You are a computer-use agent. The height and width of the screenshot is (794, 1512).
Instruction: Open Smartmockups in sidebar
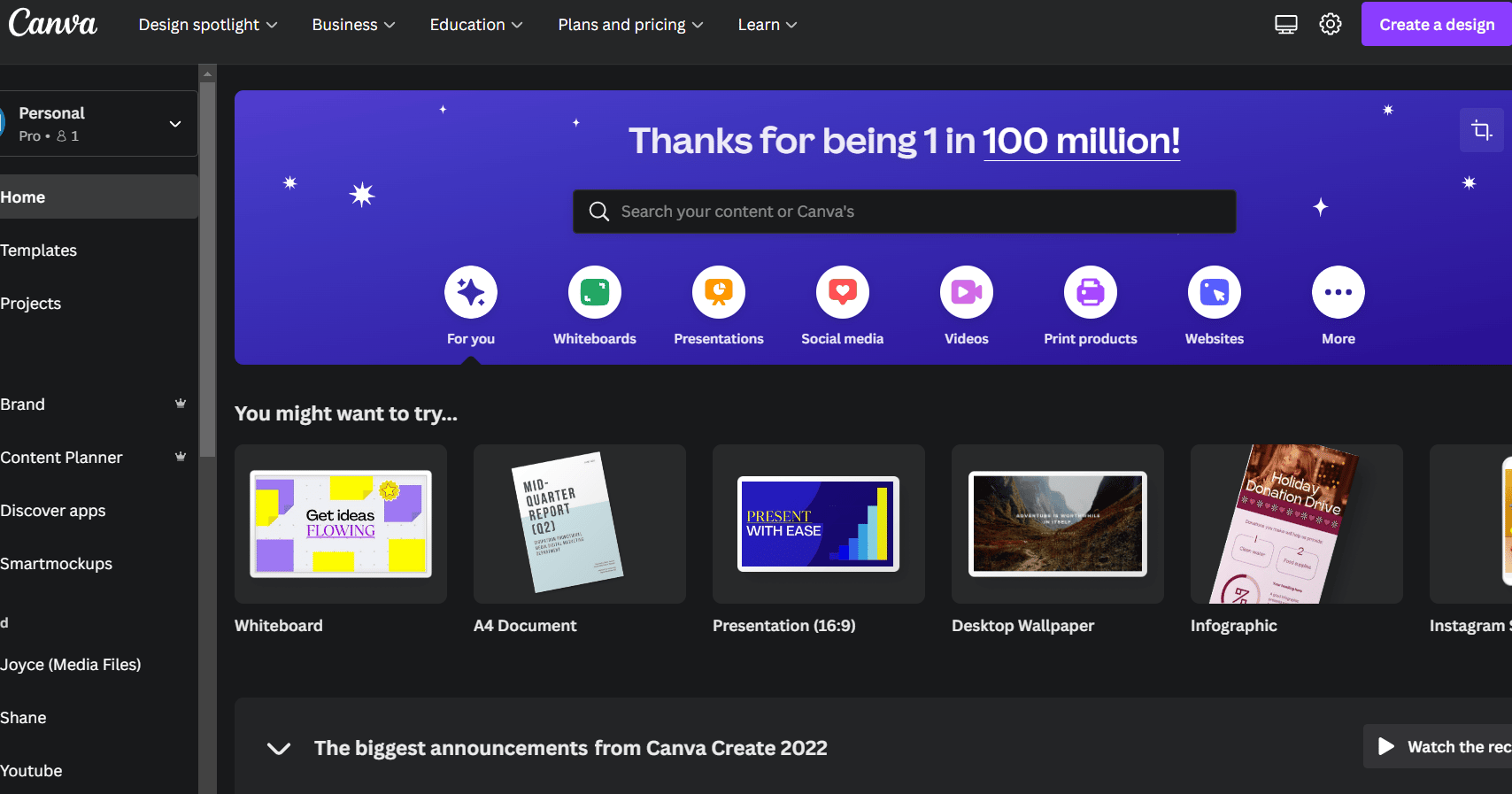pos(99,564)
